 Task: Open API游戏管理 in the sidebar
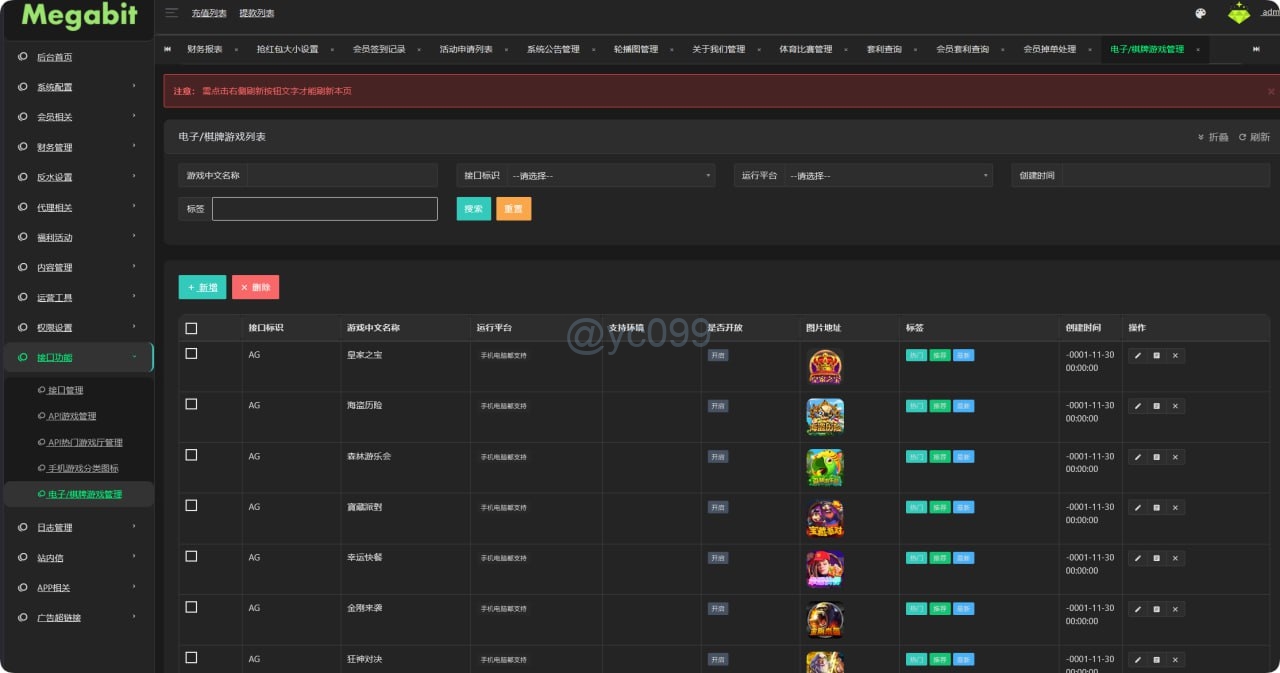coord(72,416)
